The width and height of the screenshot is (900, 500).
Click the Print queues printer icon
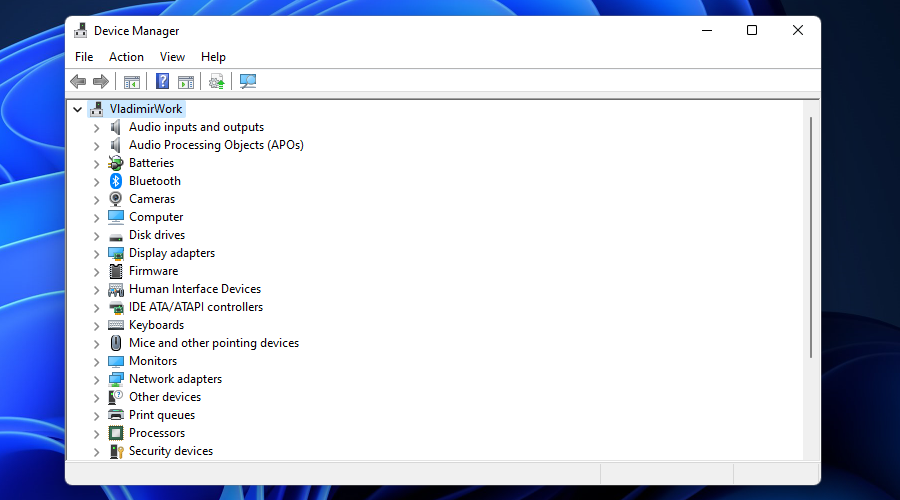(x=116, y=415)
